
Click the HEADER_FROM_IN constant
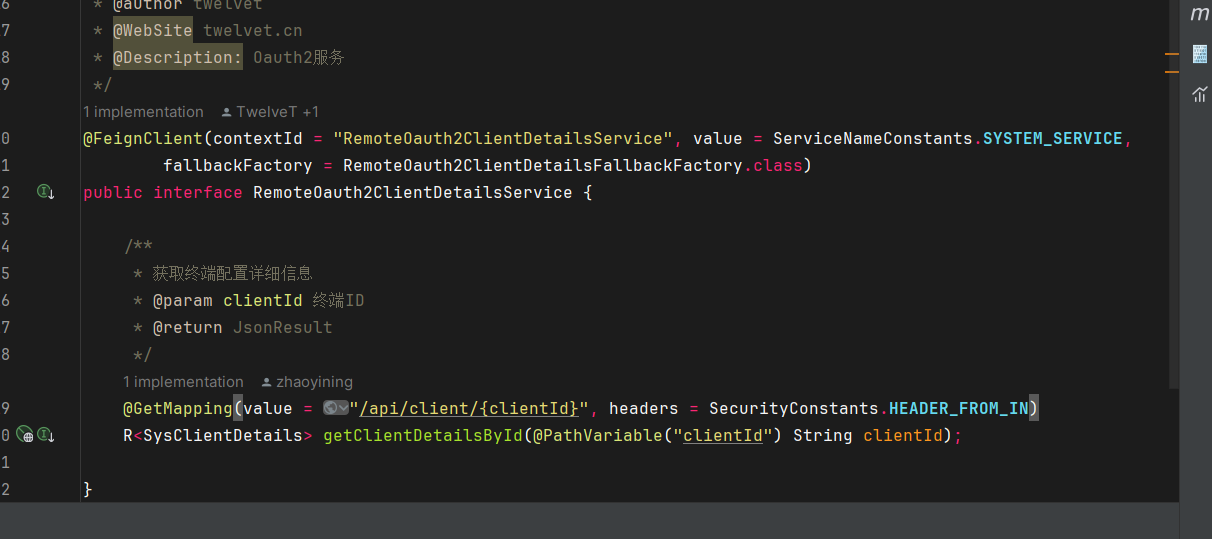pyautogui.click(x=958, y=408)
